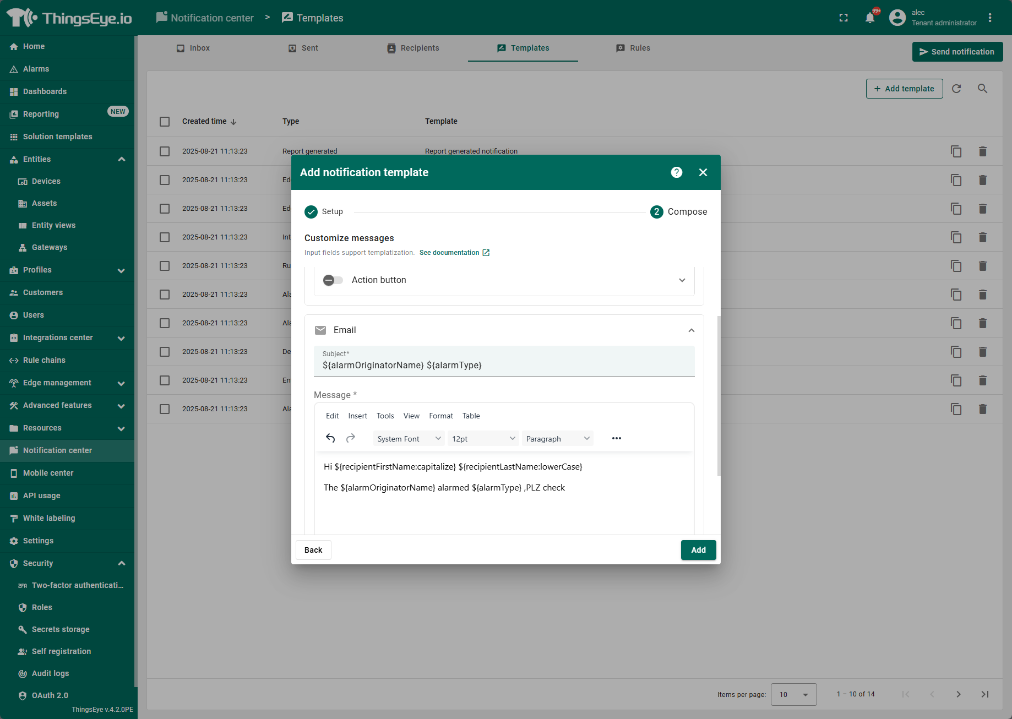Click the undo arrow in message editor

coord(331,438)
